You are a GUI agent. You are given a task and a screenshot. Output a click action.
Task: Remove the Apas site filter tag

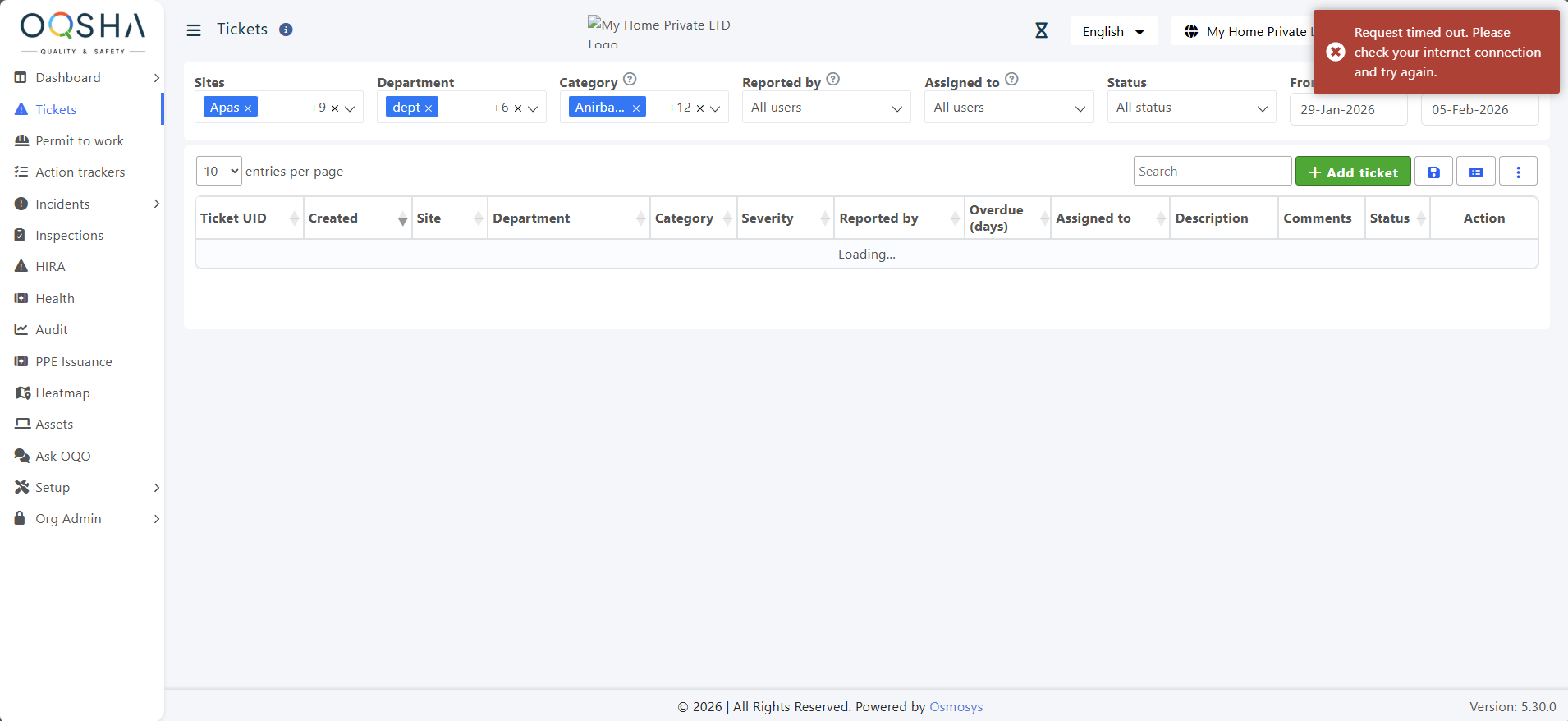[x=248, y=108]
